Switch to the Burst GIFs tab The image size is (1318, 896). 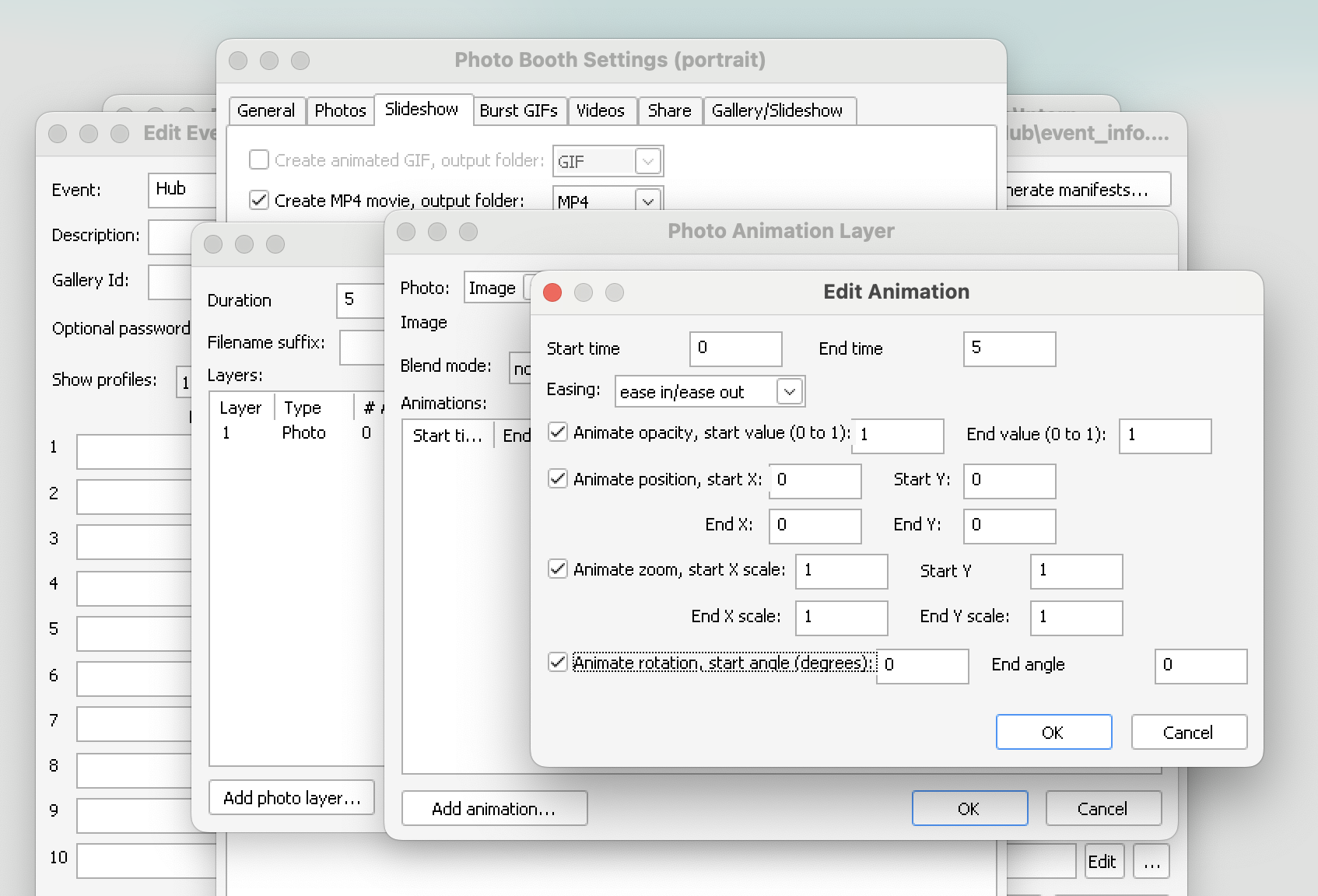tap(518, 110)
